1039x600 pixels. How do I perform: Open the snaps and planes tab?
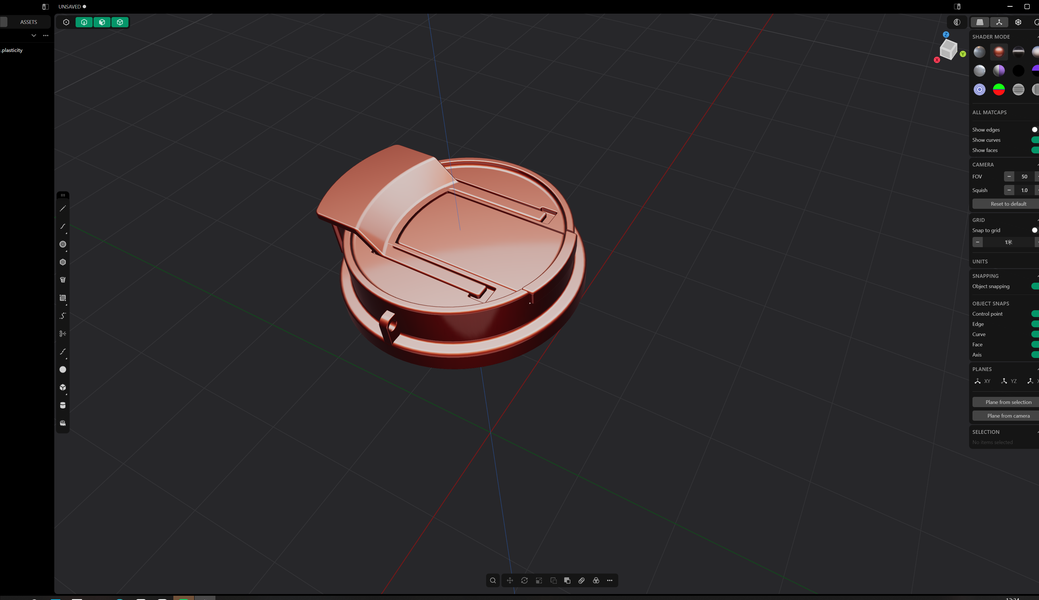[999, 23]
